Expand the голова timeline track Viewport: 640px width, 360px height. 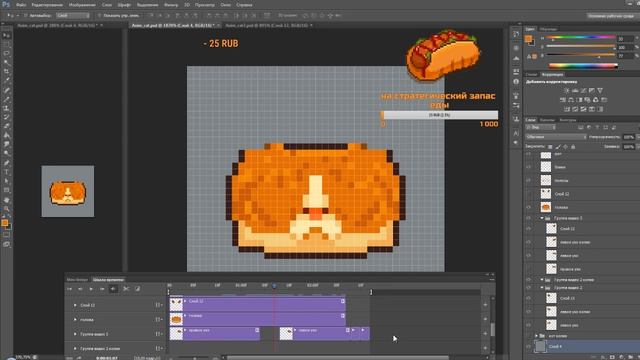tap(75, 320)
